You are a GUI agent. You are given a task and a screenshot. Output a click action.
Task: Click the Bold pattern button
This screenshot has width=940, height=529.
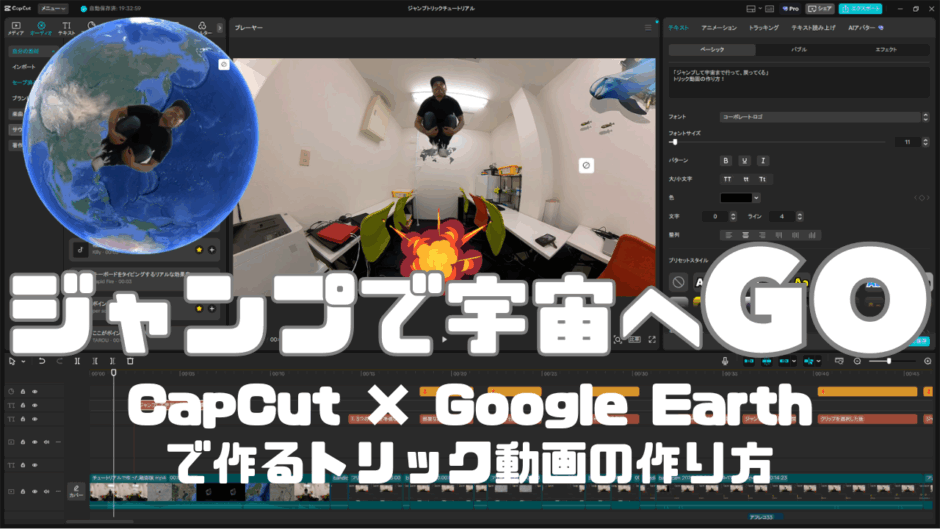(726, 160)
